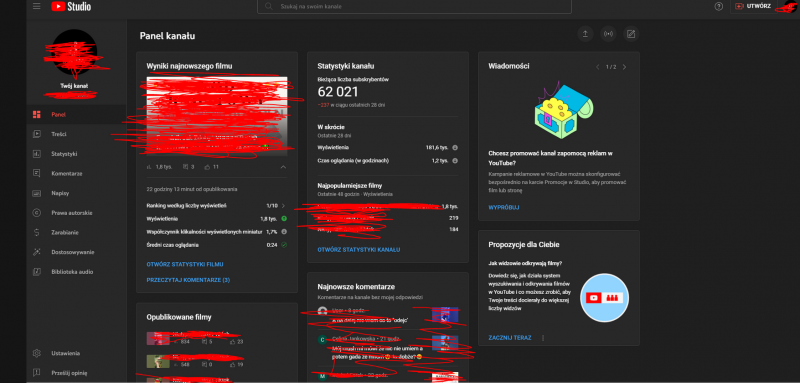The width and height of the screenshot is (800, 383).
Task: Click the Biblioteka audio icon in sidebar
Action: click(37, 272)
